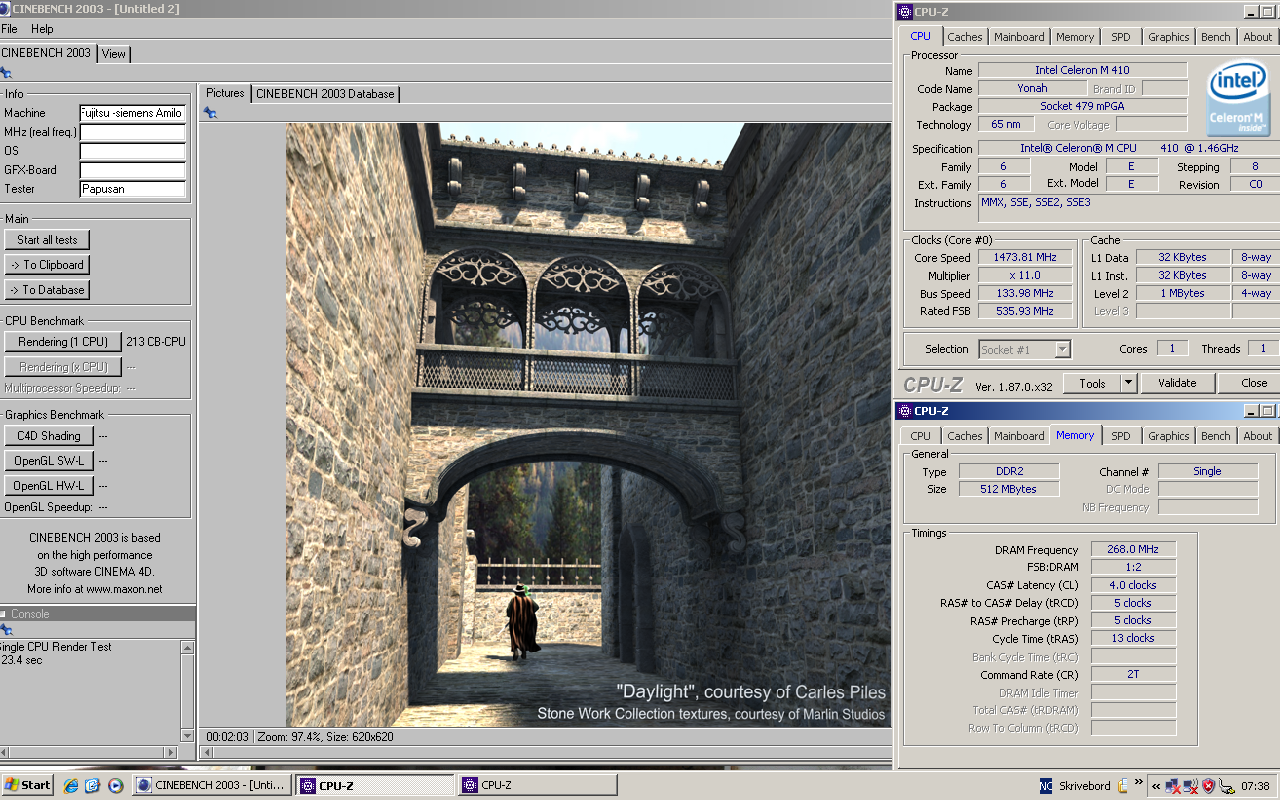Click the OS input field

(x=132, y=151)
